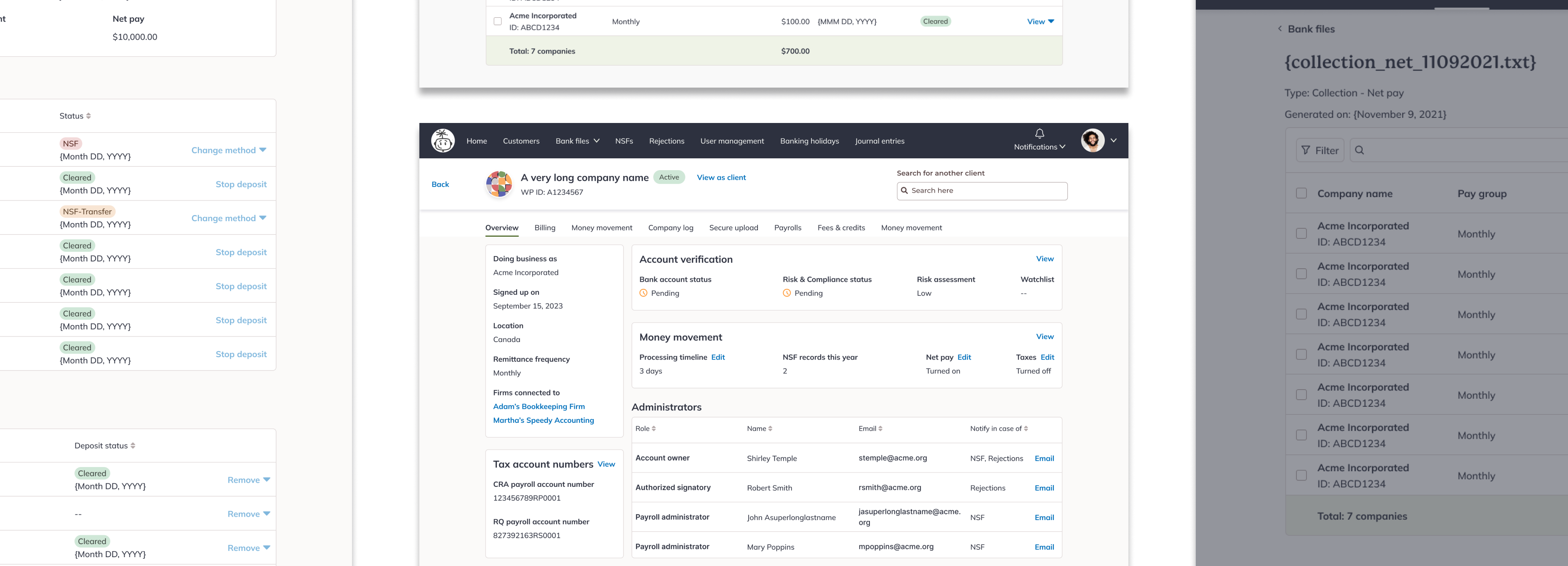1568x566 pixels.
Task: Click the View link in Account verification section
Action: [1044, 259]
